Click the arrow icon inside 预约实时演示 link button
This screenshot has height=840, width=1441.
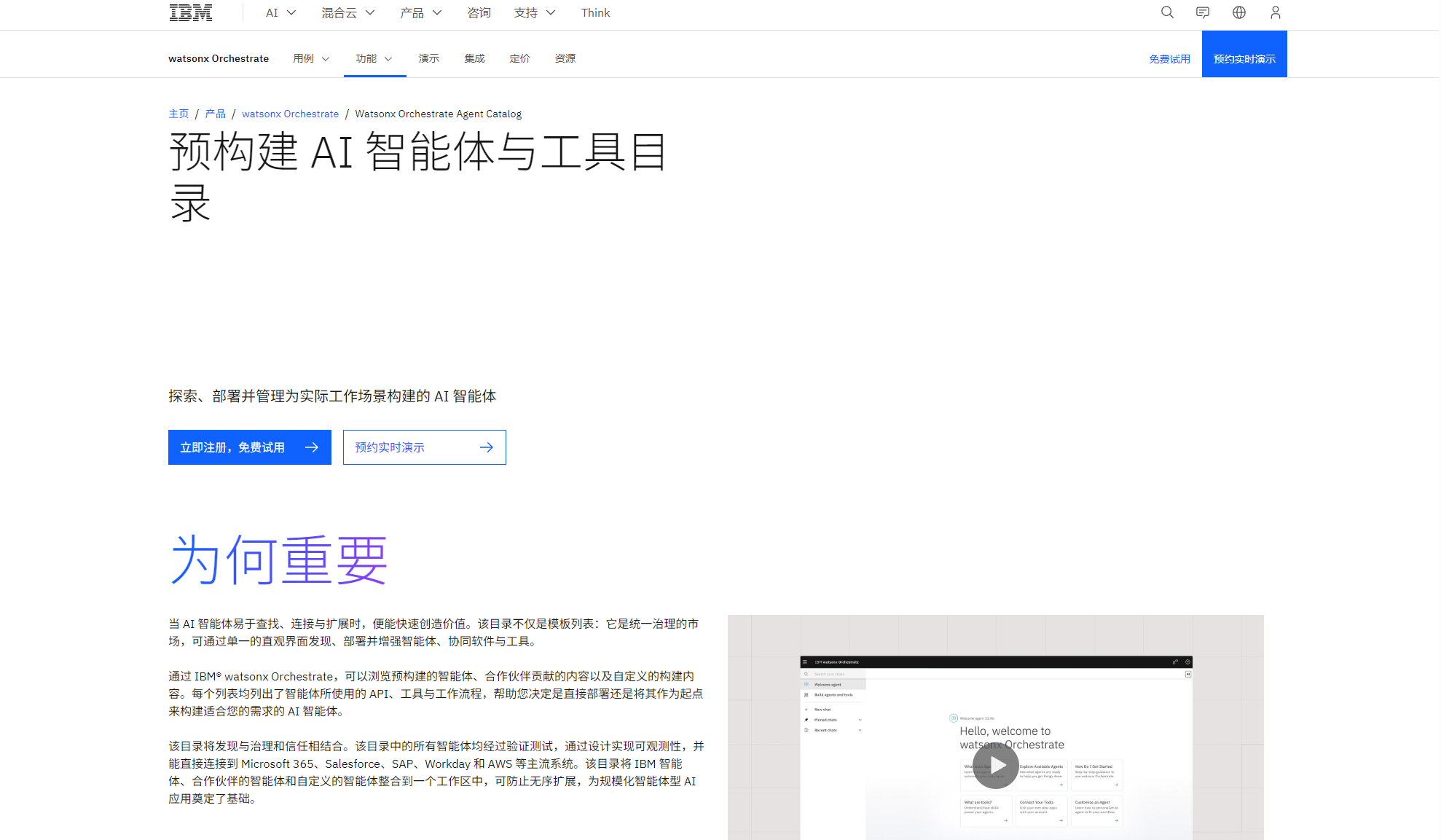(487, 447)
